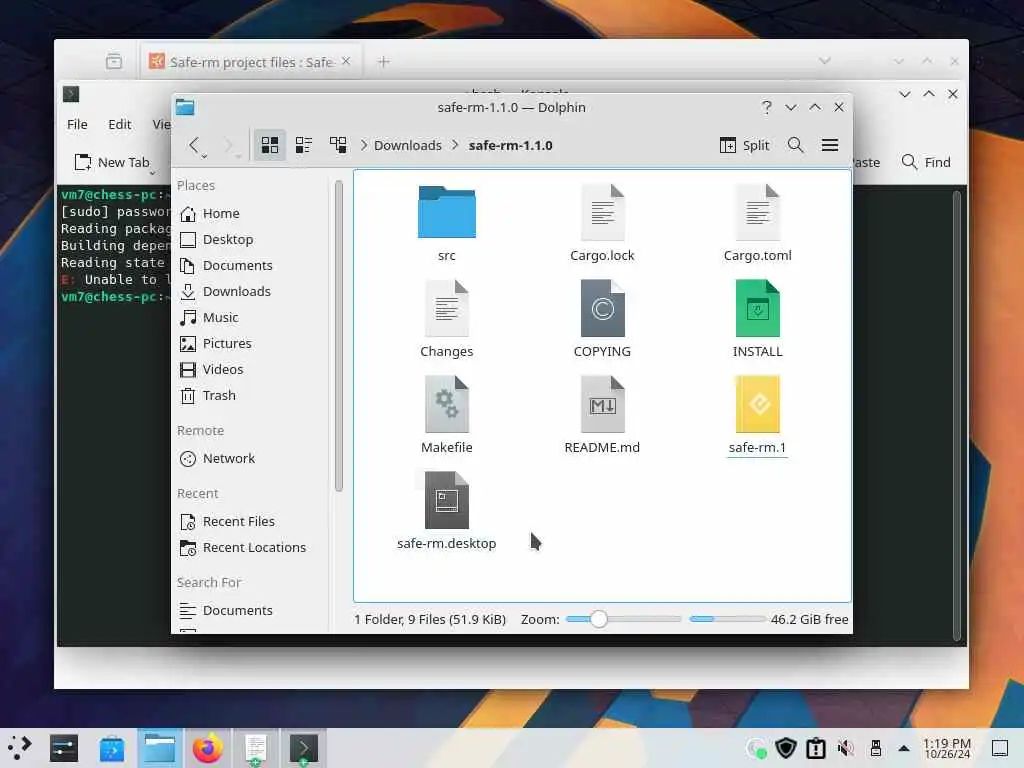Image resolution: width=1024 pixels, height=768 pixels.
Task: Expand hidden system tray icons
Action: tap(904, 748)
